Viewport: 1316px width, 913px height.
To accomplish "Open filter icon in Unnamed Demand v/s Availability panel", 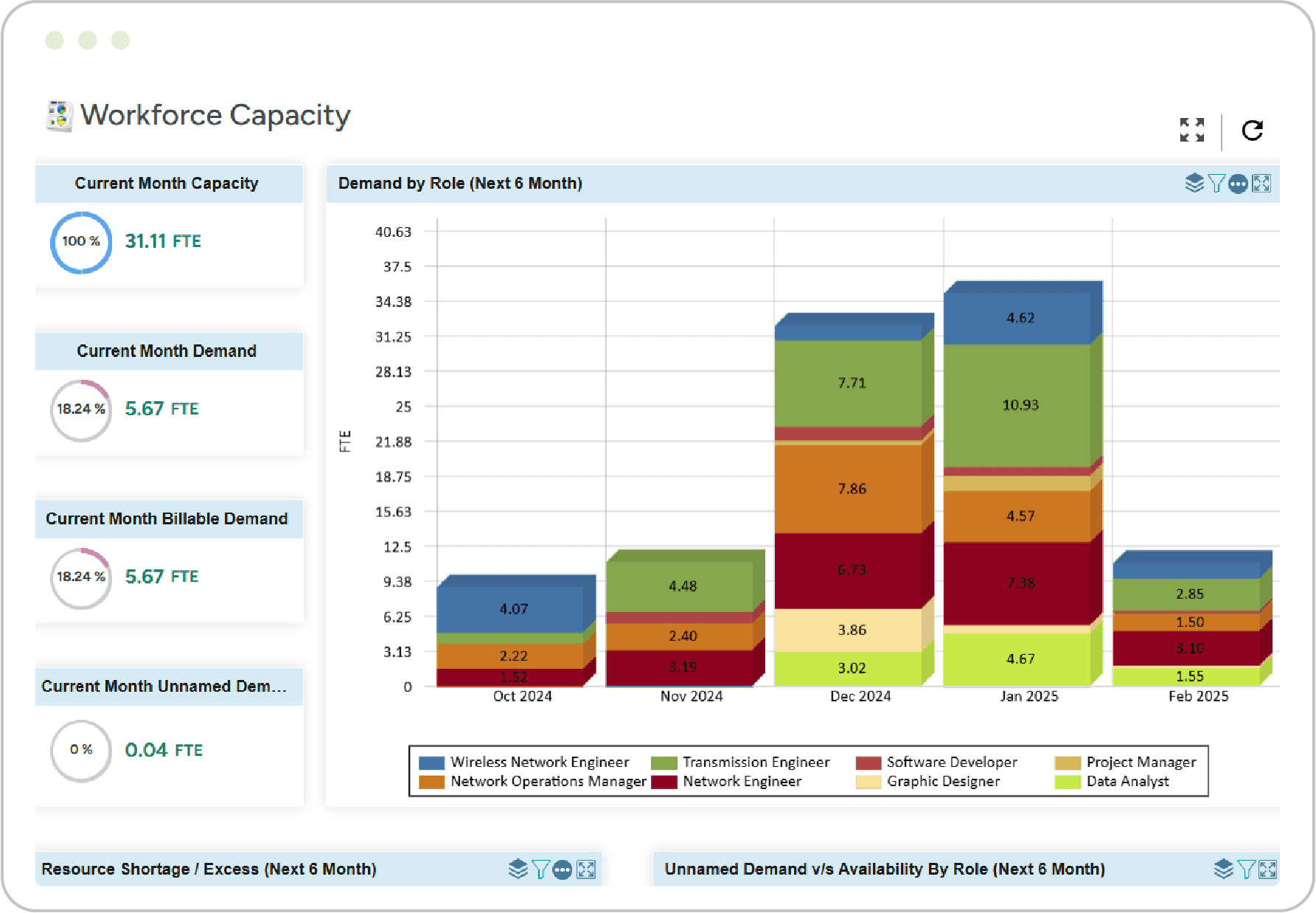I will pos(1246,869).
